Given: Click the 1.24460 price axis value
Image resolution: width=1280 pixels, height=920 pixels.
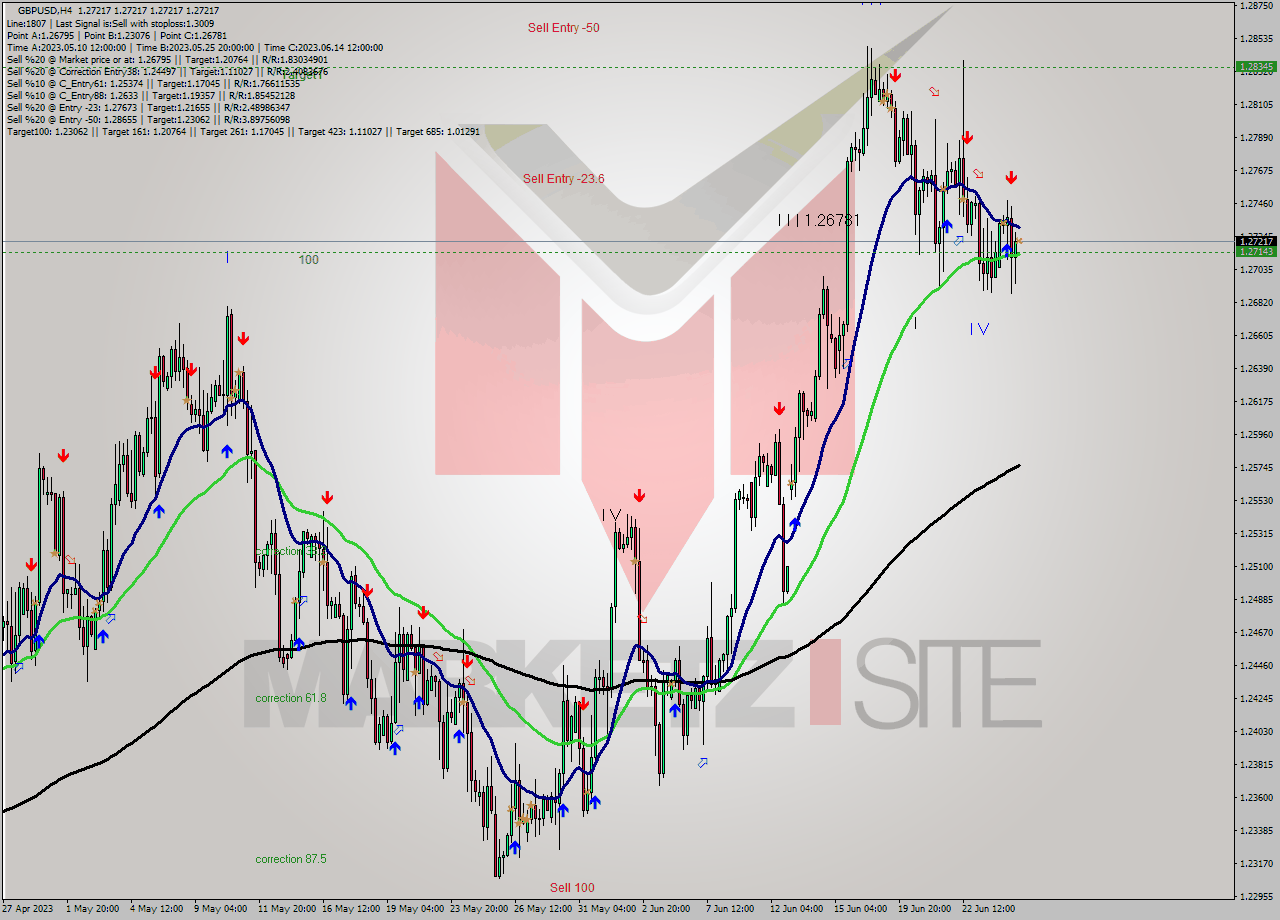Looking at the screenshot, I should [x=1256, y=665].
